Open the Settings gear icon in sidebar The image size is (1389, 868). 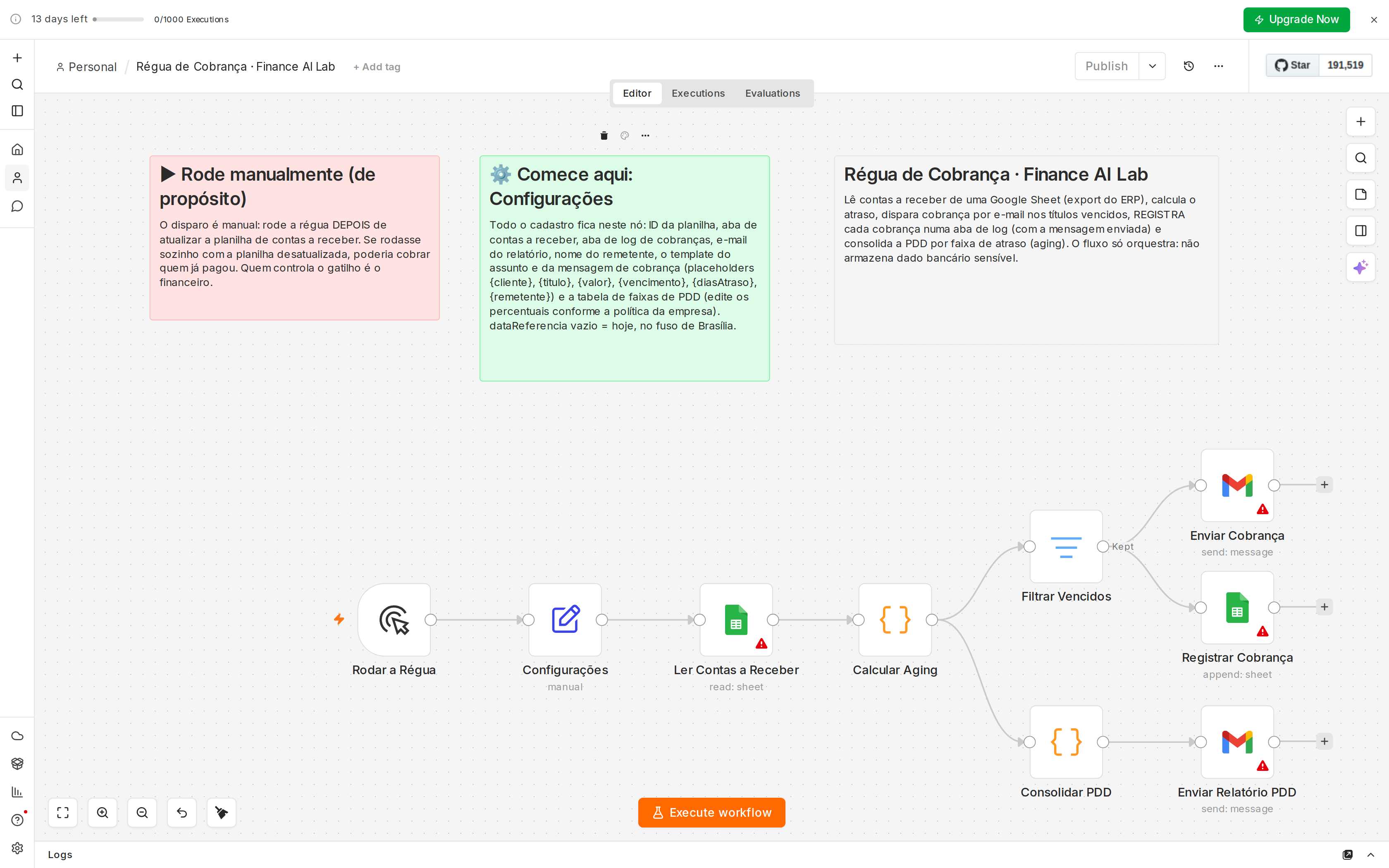click(x=17, y=848)
